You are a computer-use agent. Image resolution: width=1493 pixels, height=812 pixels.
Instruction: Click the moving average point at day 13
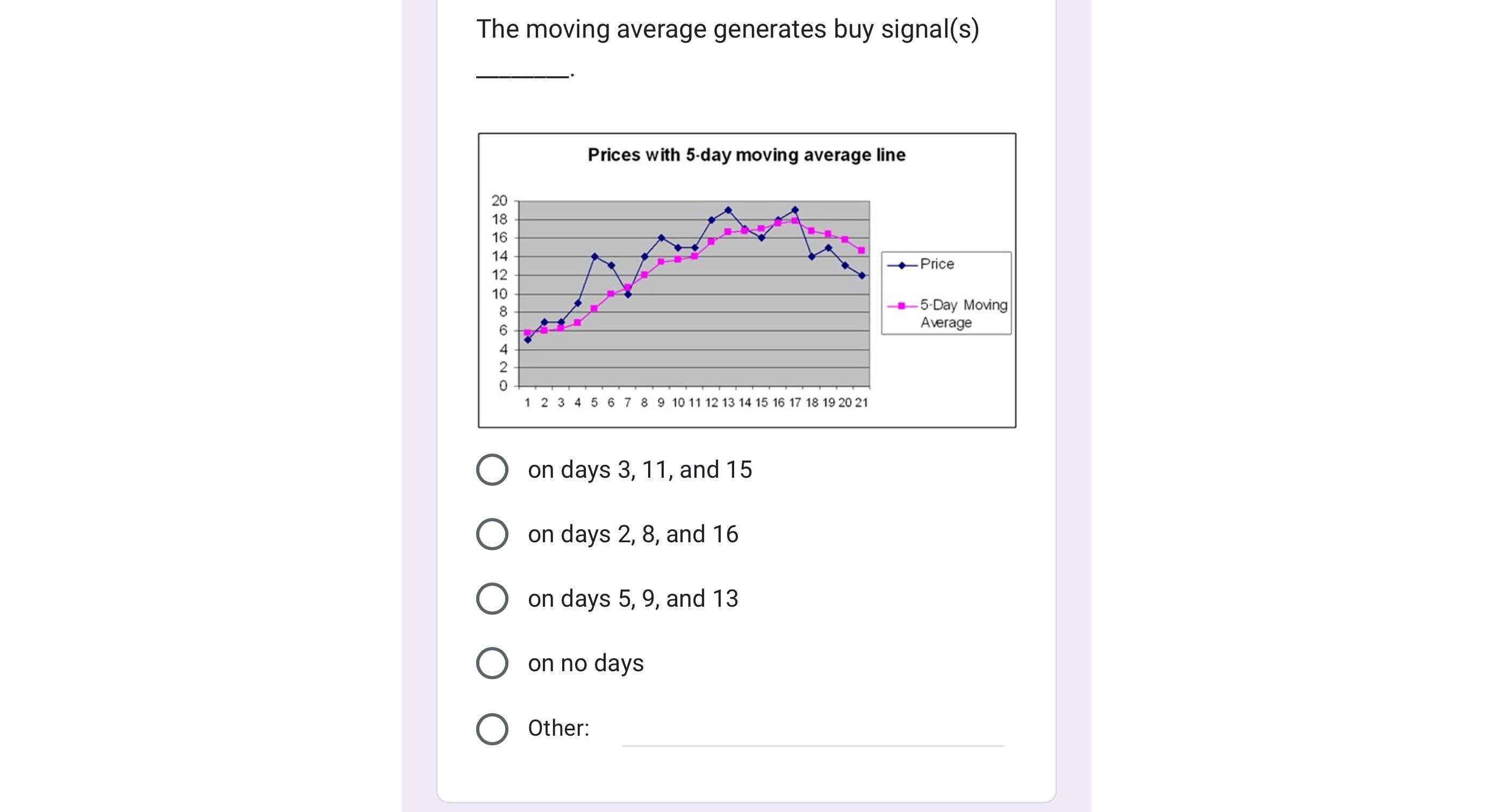pyautogui.click(x=729, y=231)
